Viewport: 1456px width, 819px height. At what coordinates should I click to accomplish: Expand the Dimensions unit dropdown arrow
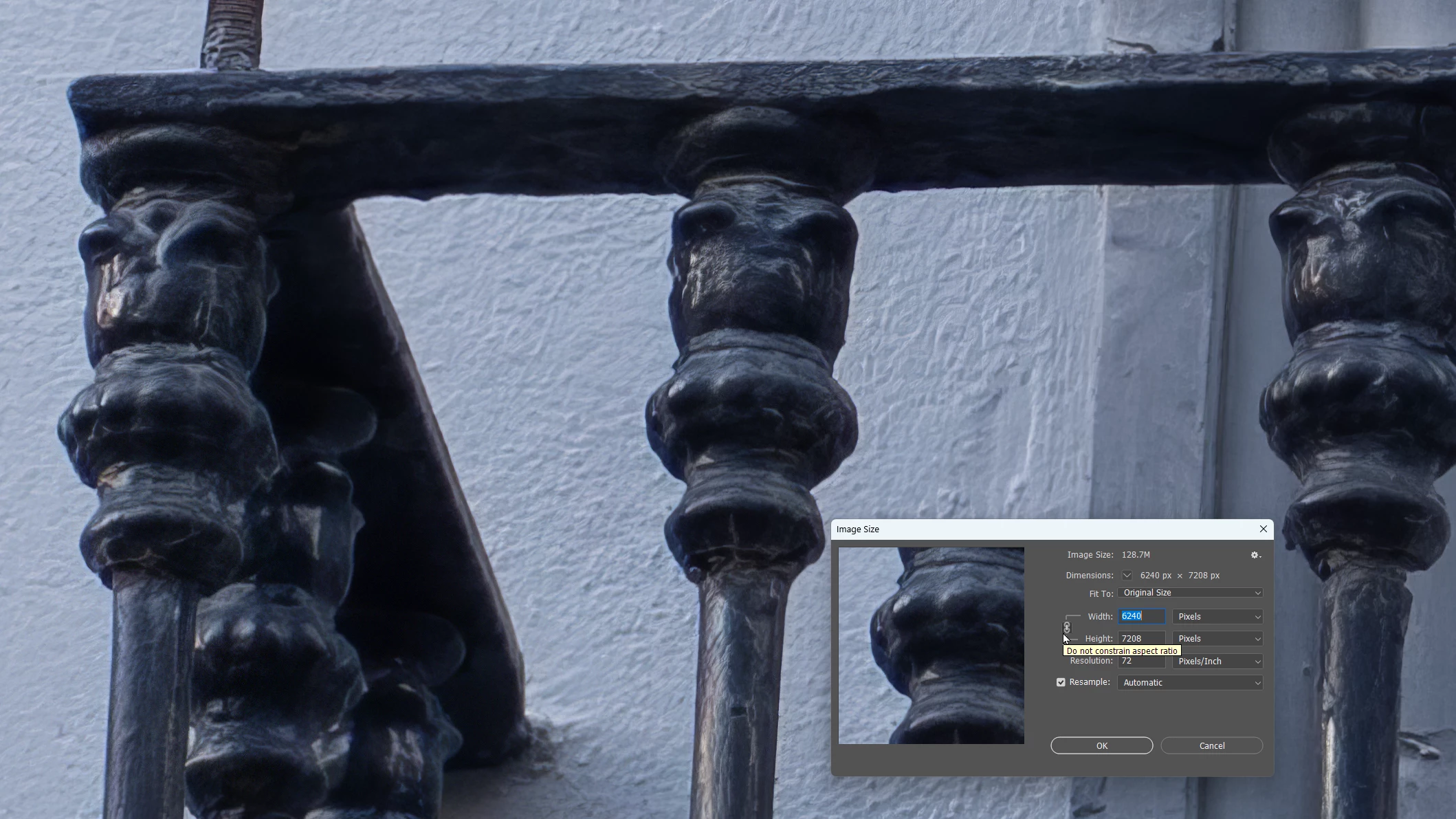(x=1127, y=576)
